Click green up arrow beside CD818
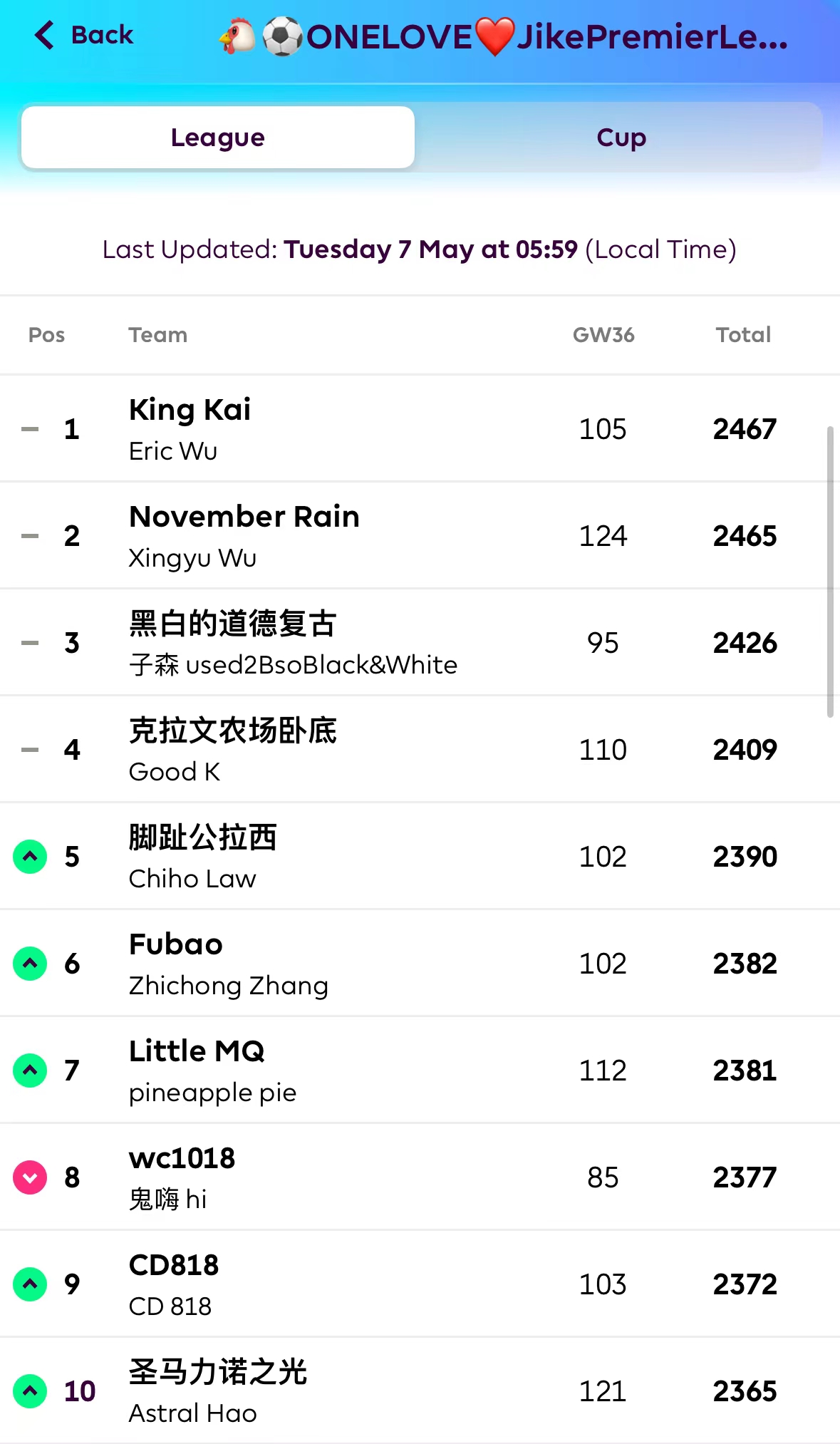Viewport: 840px width, 1444px height. [x=30, y=1284]
